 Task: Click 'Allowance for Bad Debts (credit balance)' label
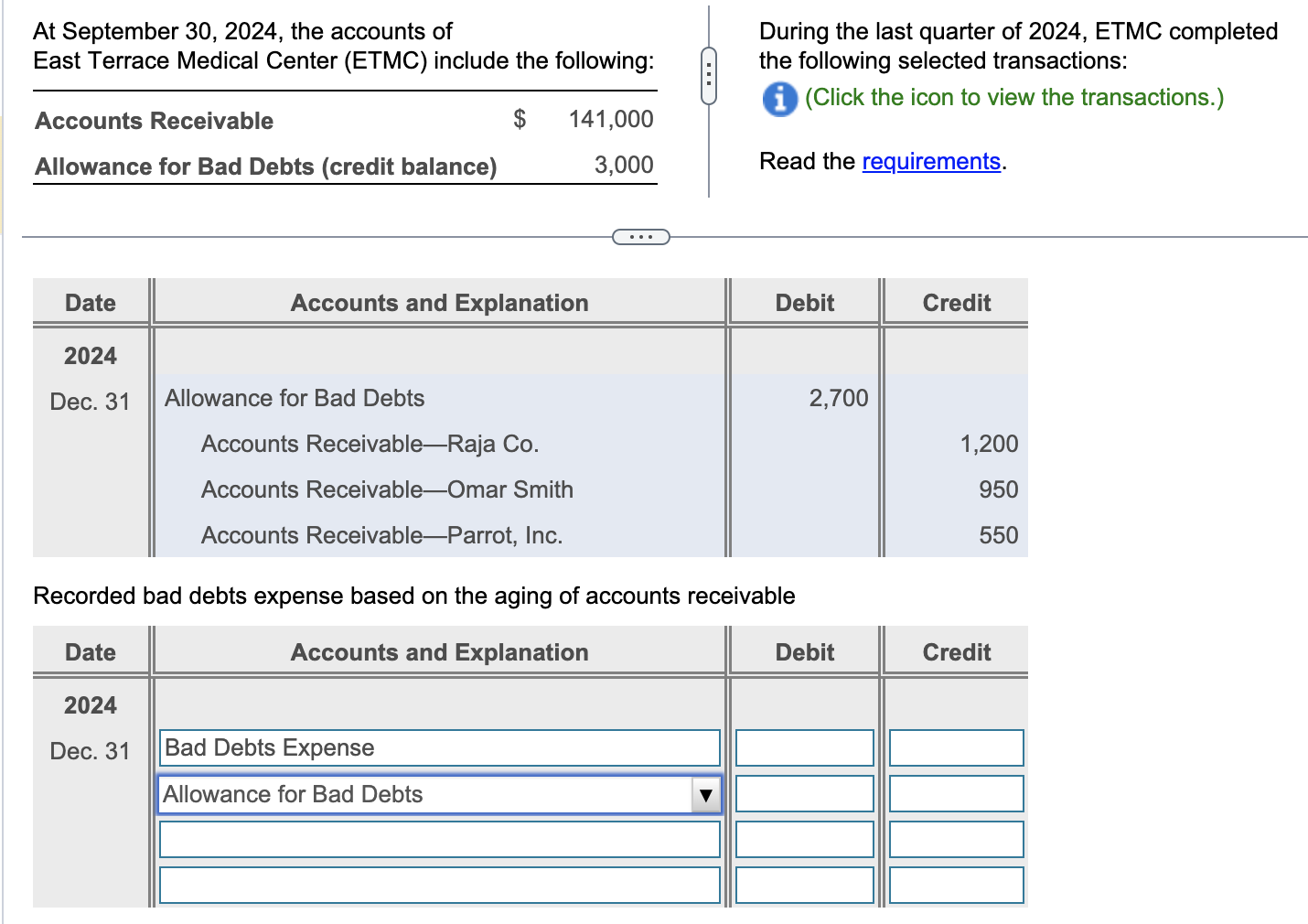click(x=266, y=167)
